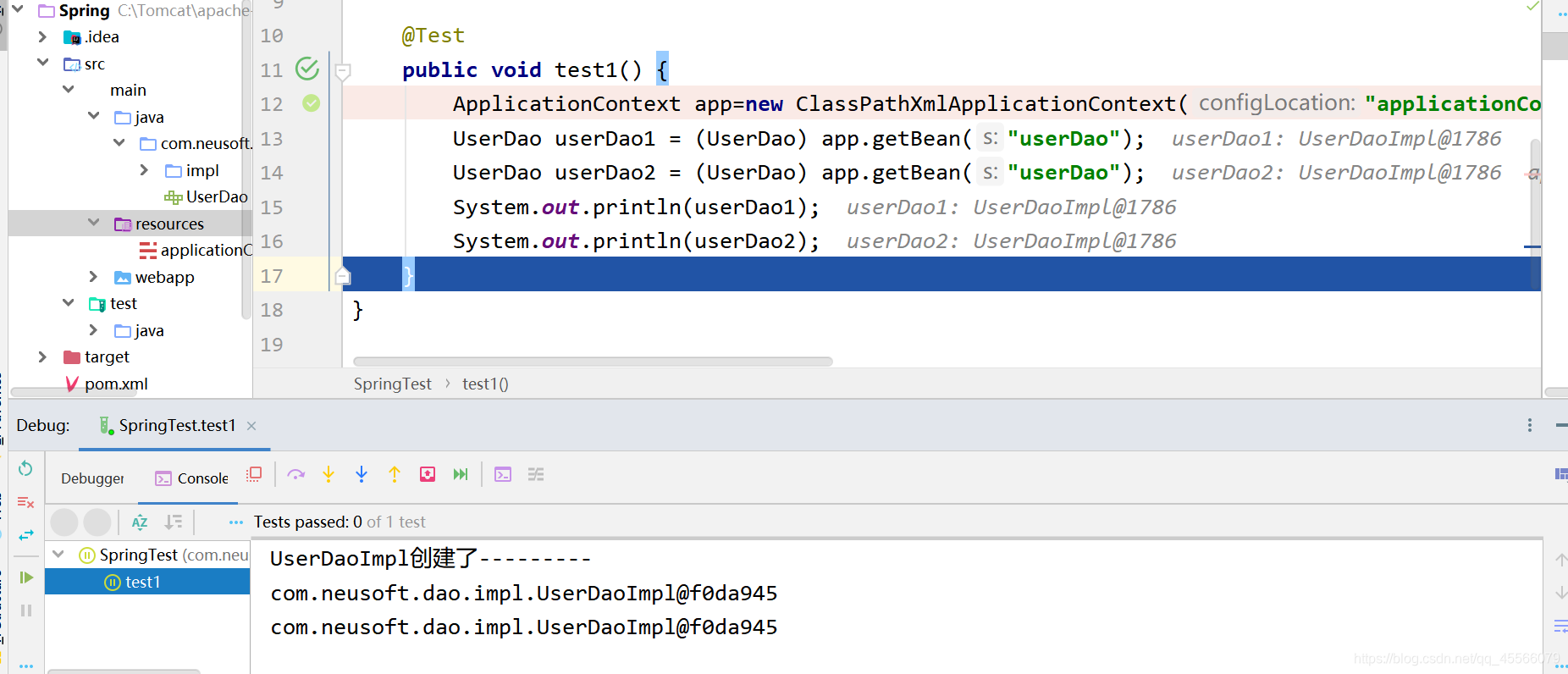Click the red Drop Frame icon

(428, 474)
